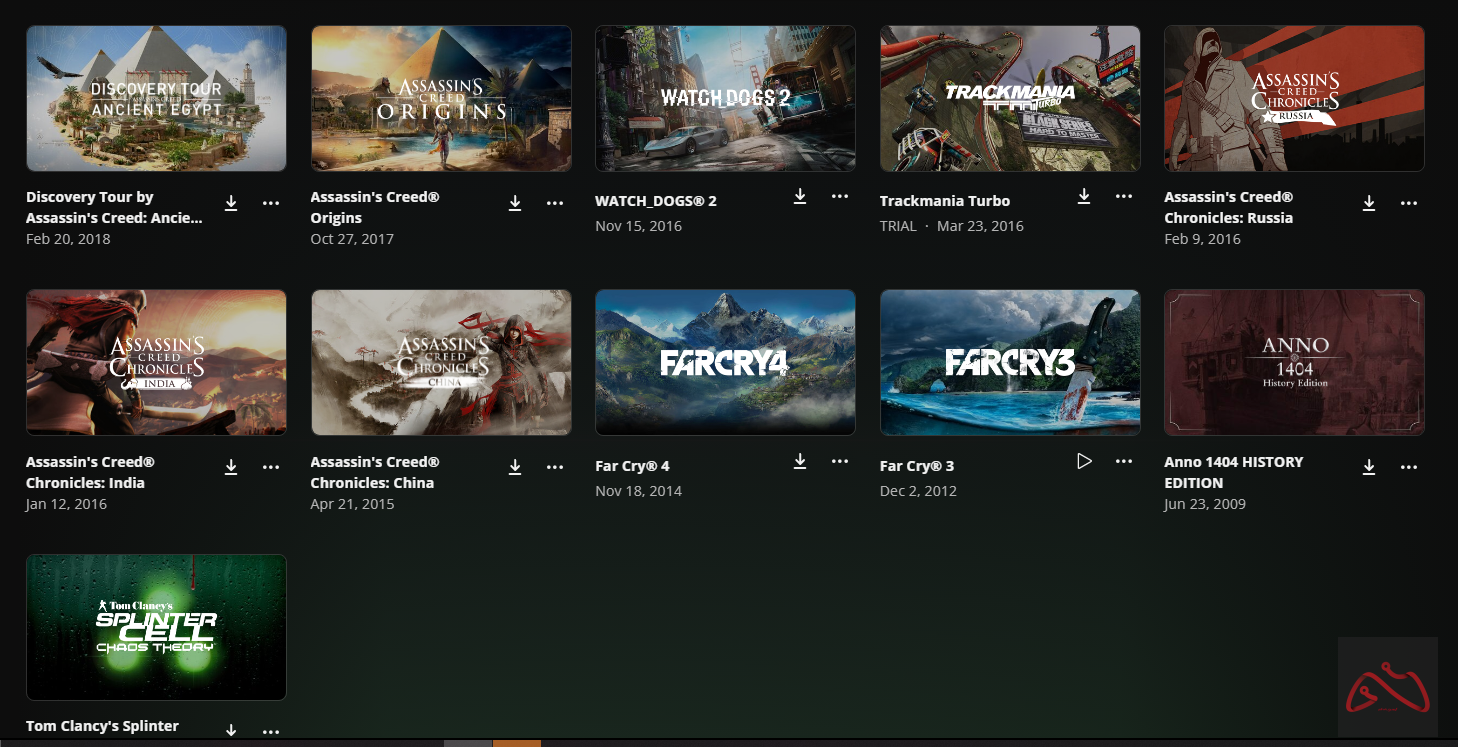Click the download icon for Trackmania Turbo
The image size is (1458, 747).
pyautogui.click(x=1084, y=197)
